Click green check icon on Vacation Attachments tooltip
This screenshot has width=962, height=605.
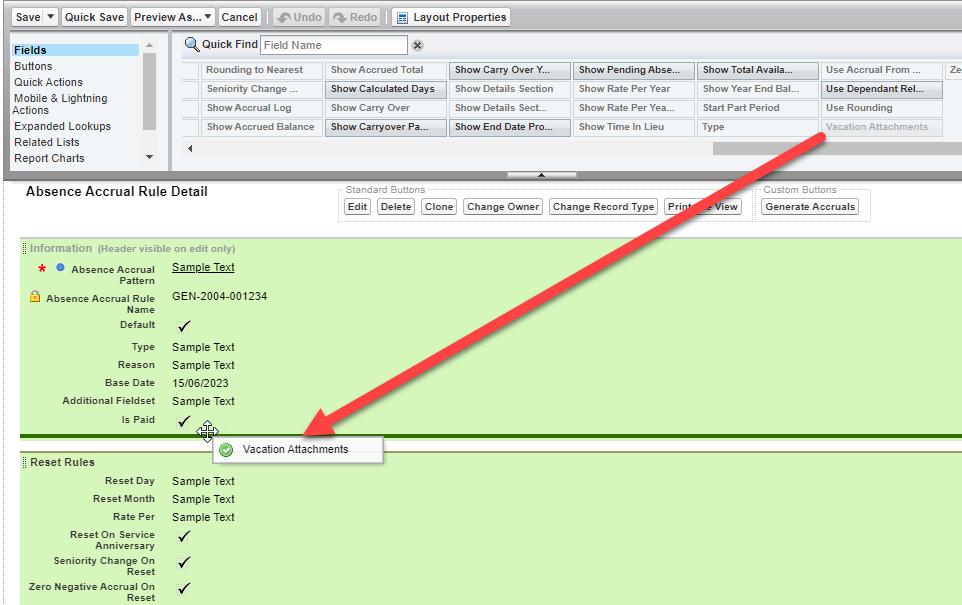click(226, 450)
